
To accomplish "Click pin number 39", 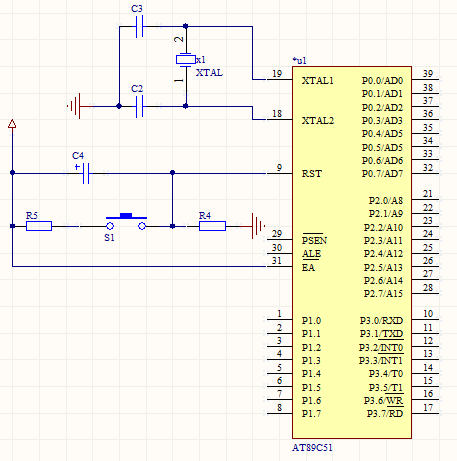I will click(428, 73).
